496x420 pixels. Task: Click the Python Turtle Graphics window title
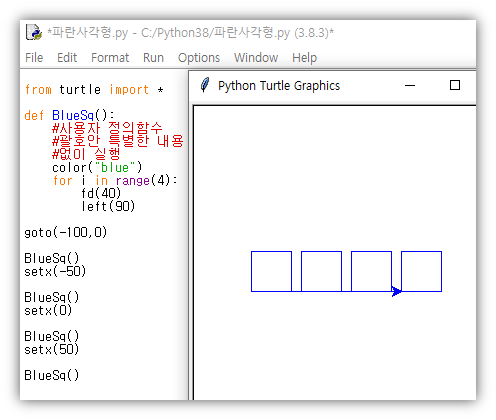coord(279,86)
